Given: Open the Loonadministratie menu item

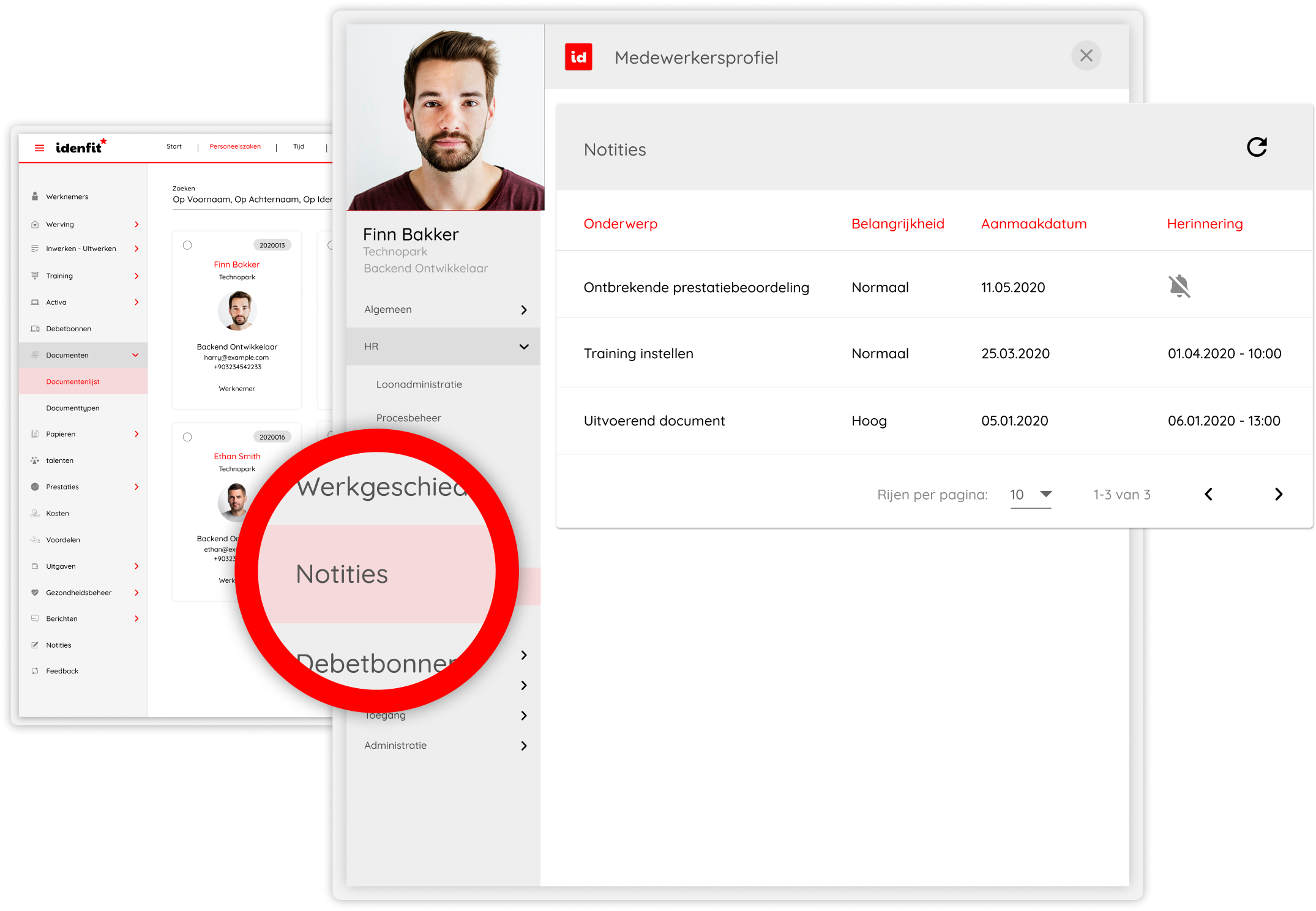Looking at the screenshot, I should tap(419, 384).
